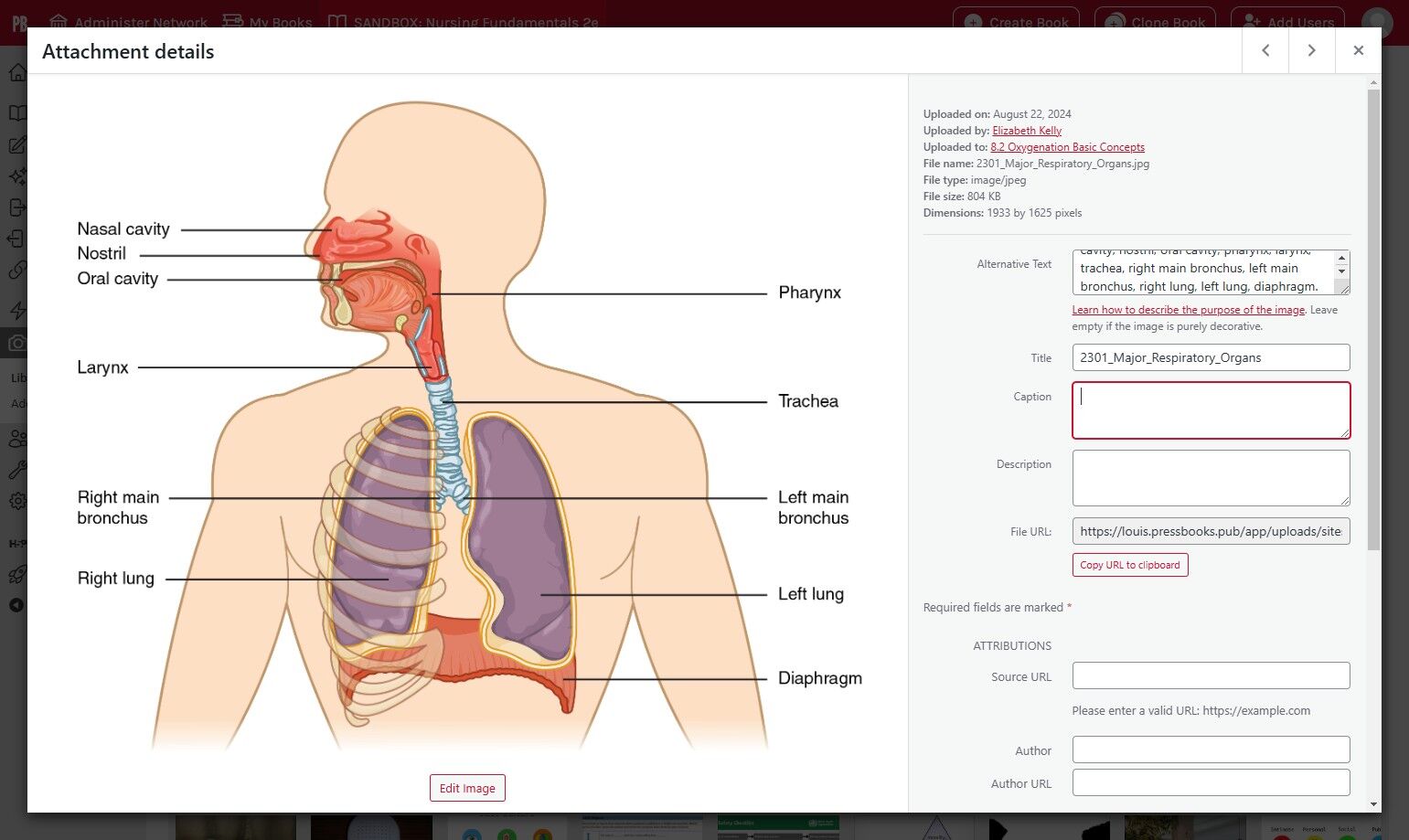Click the up arrow of the details panel scrollbar
Screen dimensions: 1409x840
pyautogui.click(x=1373, y=82)
